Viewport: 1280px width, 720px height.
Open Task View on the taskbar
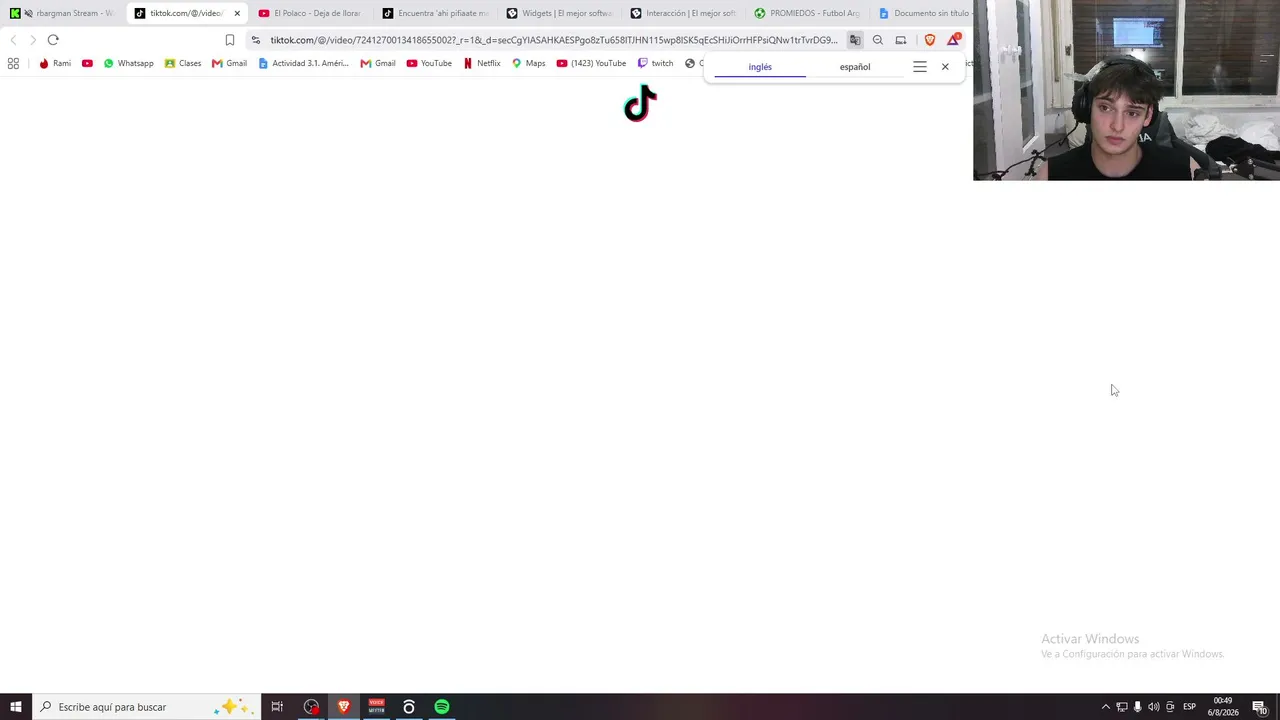coord(277,707)
